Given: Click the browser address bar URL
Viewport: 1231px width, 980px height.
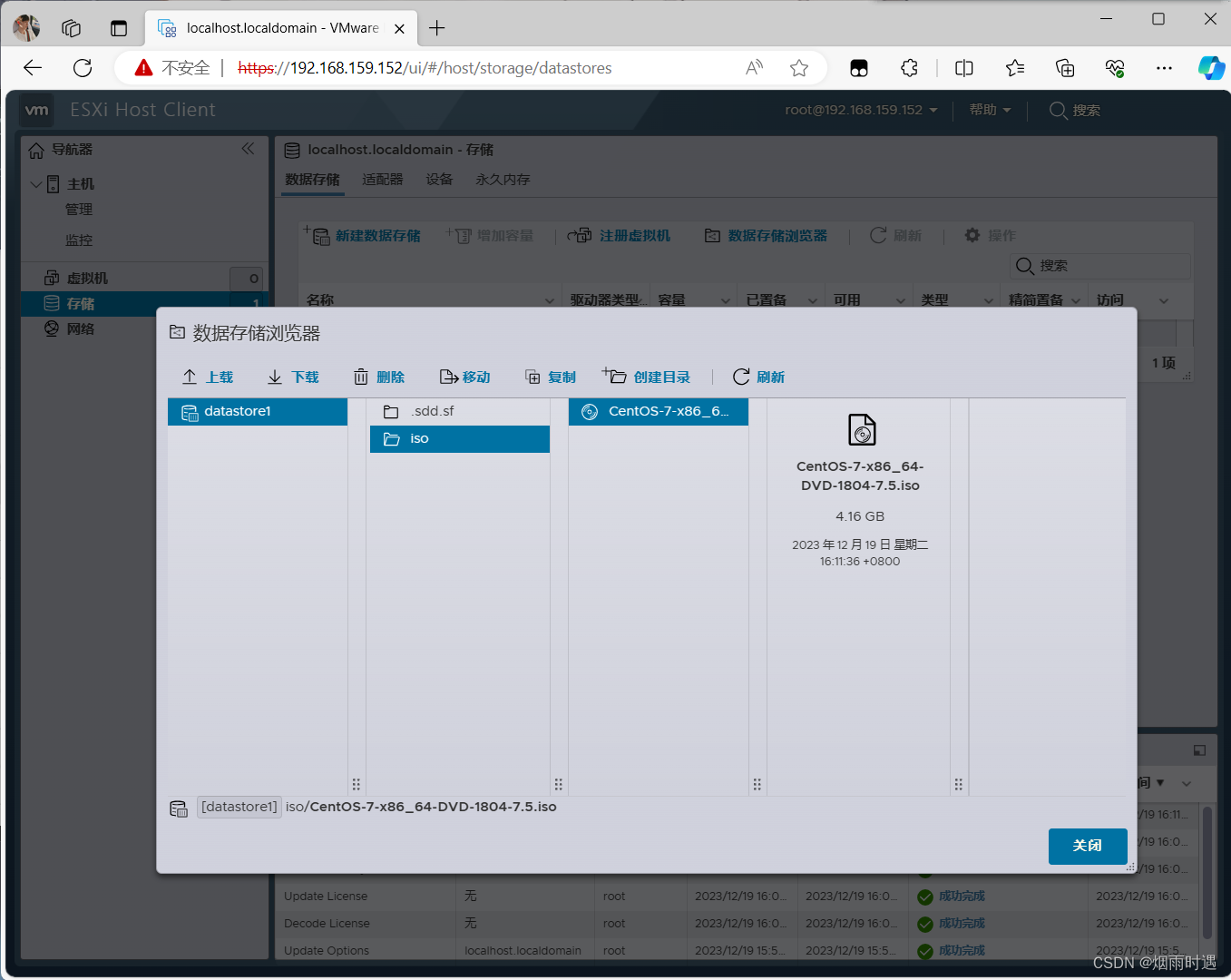Looking at the screenshot, I should tap(425, 68).
